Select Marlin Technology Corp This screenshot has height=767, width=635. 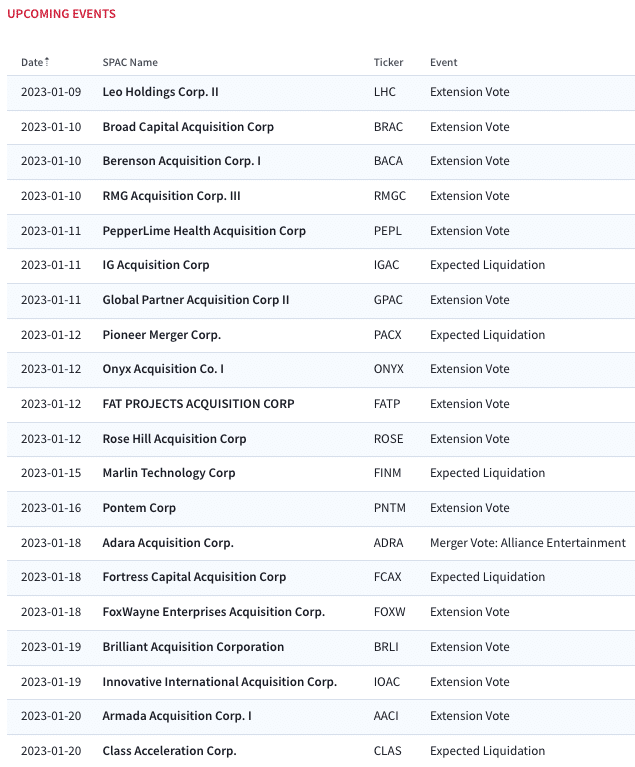[169, 473]
